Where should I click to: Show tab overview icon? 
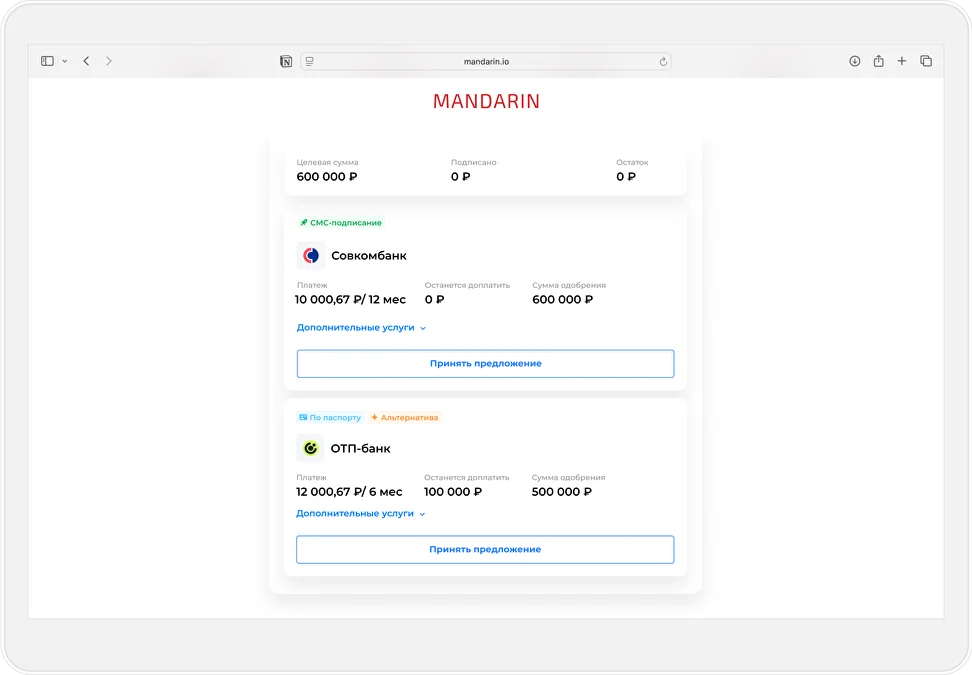[926, 61]
